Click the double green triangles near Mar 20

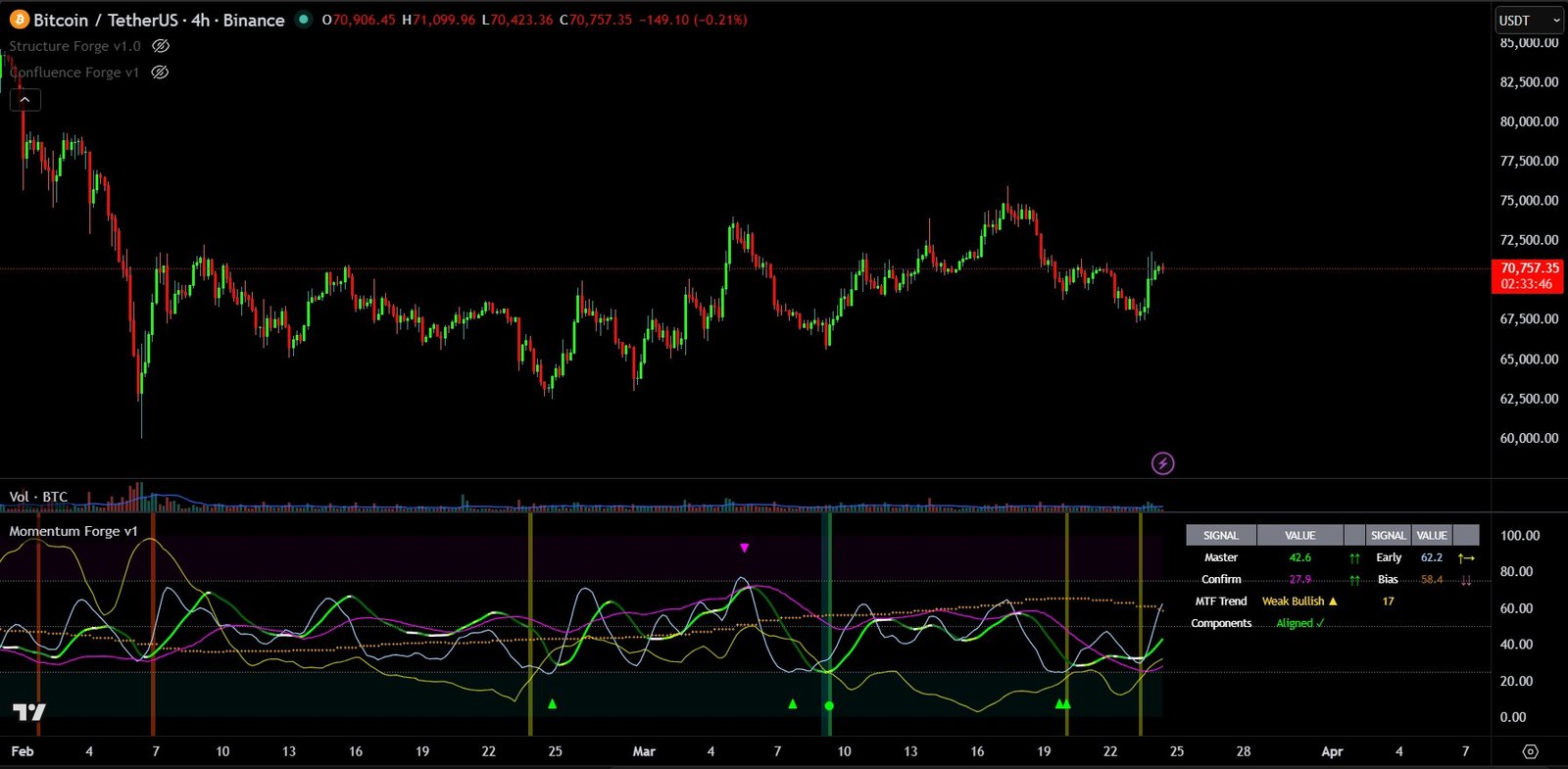click(1062, 703)
